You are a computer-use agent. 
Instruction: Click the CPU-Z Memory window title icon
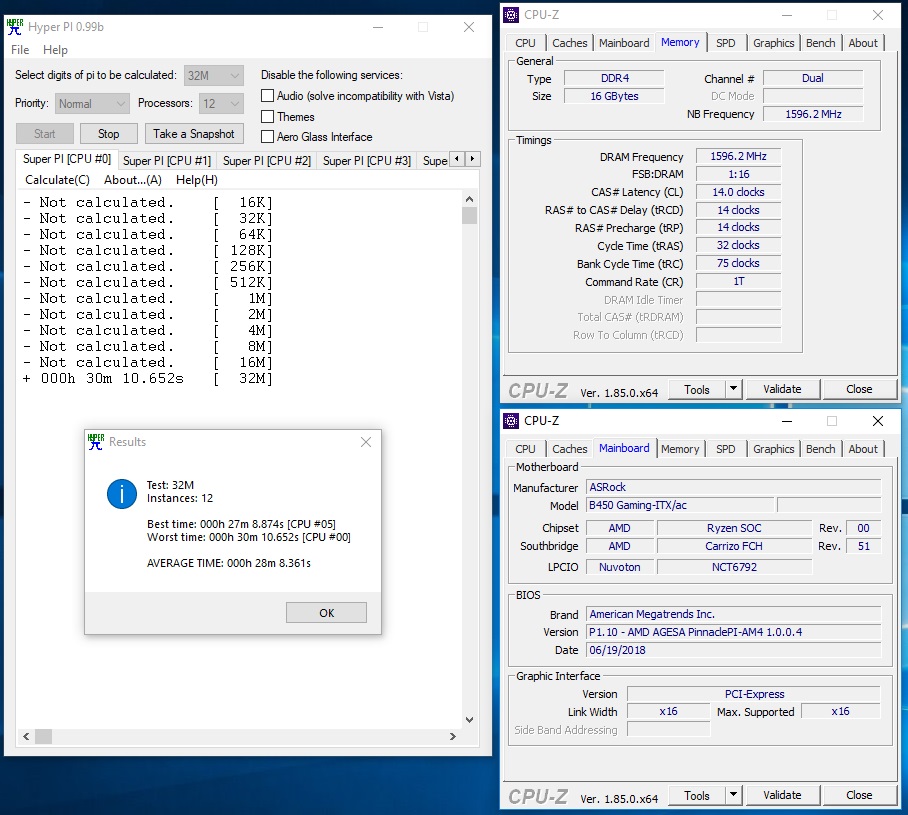511,14
